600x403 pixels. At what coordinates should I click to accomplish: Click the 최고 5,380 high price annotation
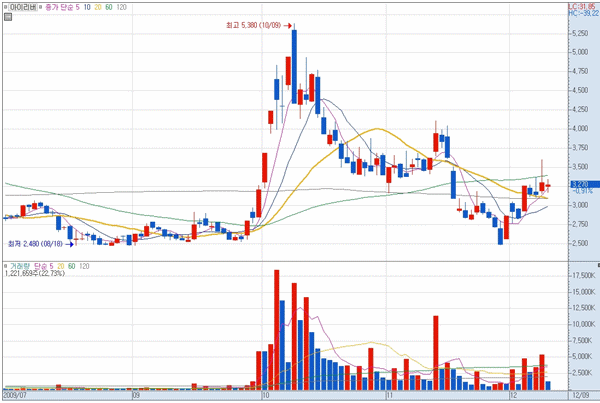254,26
